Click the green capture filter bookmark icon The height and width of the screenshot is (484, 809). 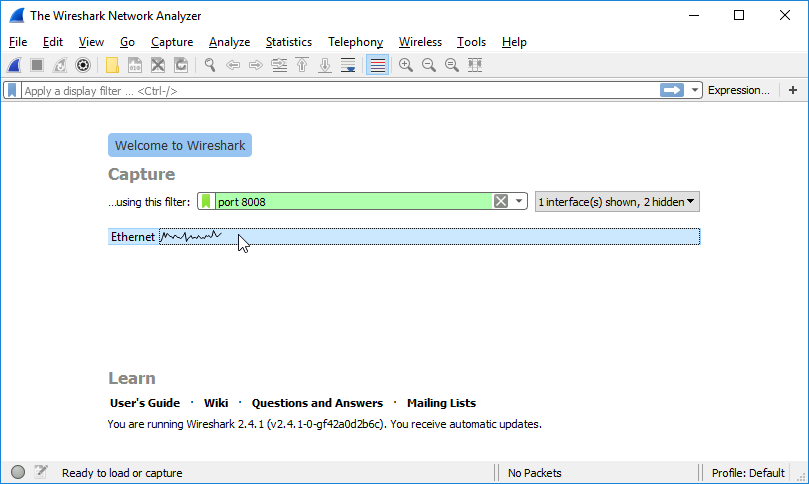click(206, 201)
